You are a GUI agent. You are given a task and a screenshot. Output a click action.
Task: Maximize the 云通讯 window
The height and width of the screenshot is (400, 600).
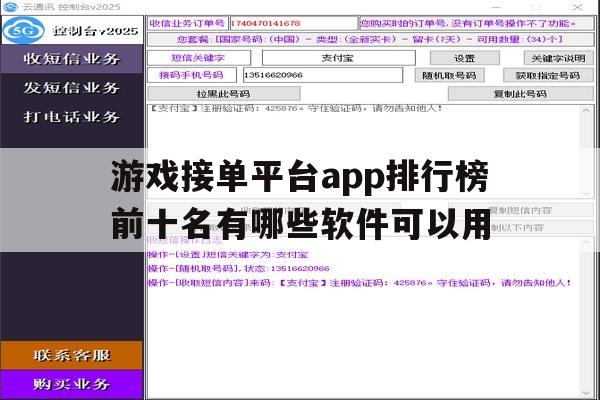click(537, 7)
